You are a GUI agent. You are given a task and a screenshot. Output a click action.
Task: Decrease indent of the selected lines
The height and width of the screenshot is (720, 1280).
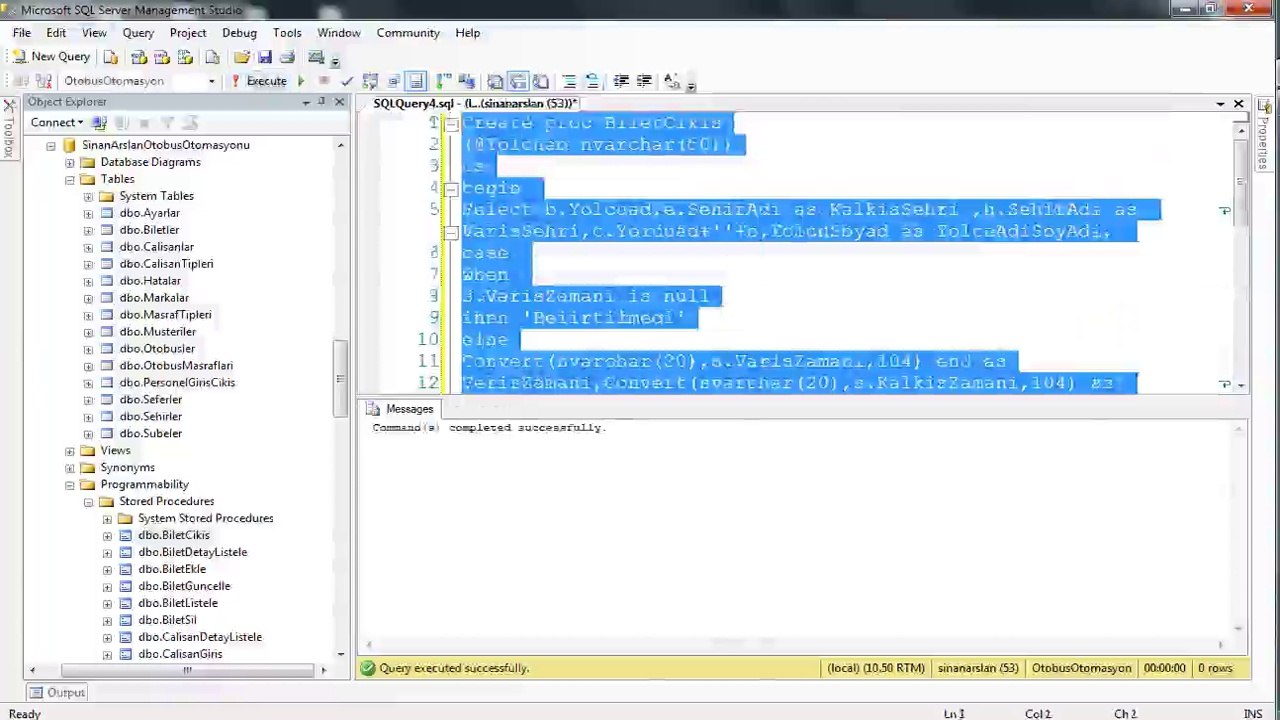tap(621, 81)
